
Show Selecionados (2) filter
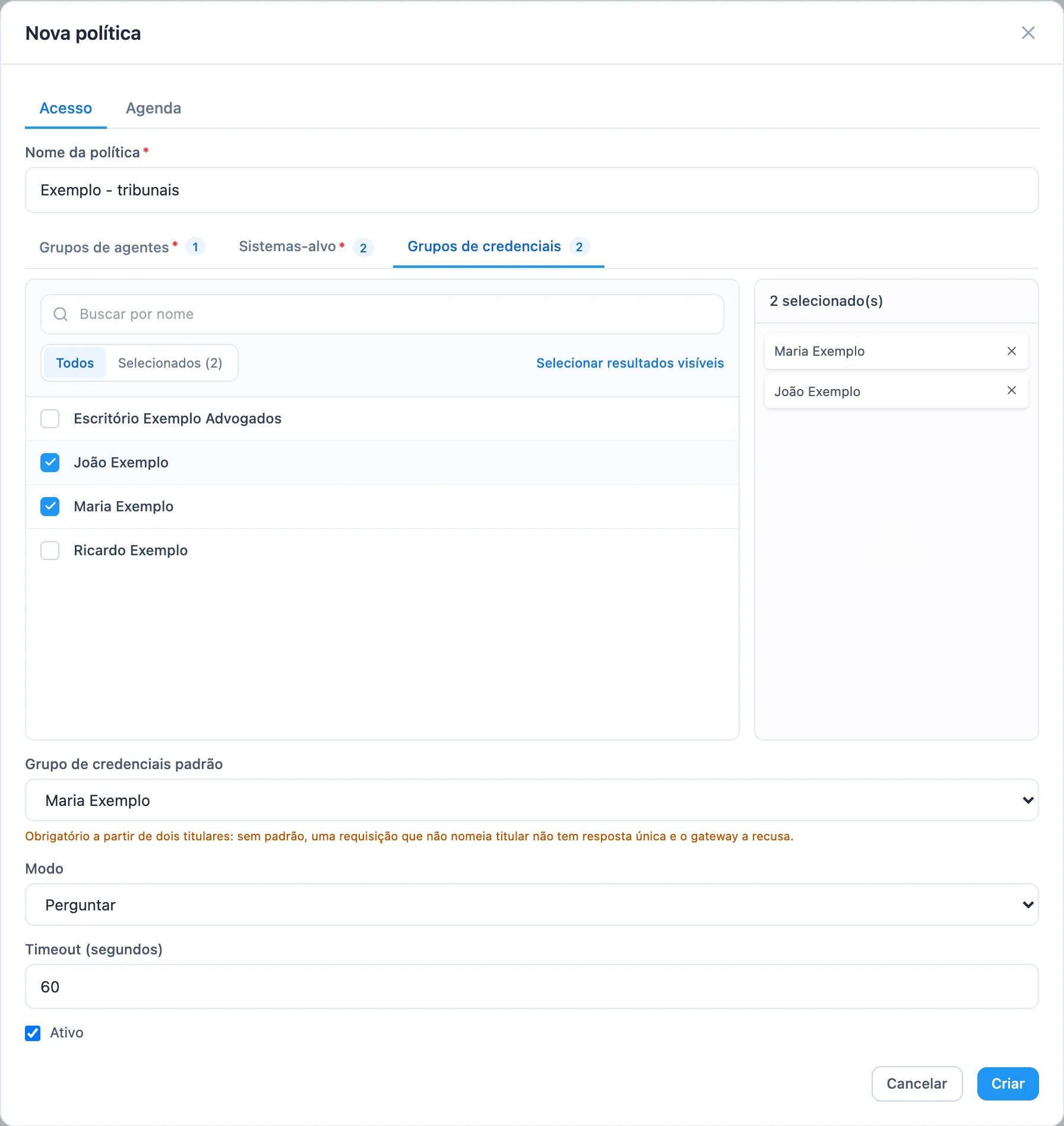click(170, 363)
